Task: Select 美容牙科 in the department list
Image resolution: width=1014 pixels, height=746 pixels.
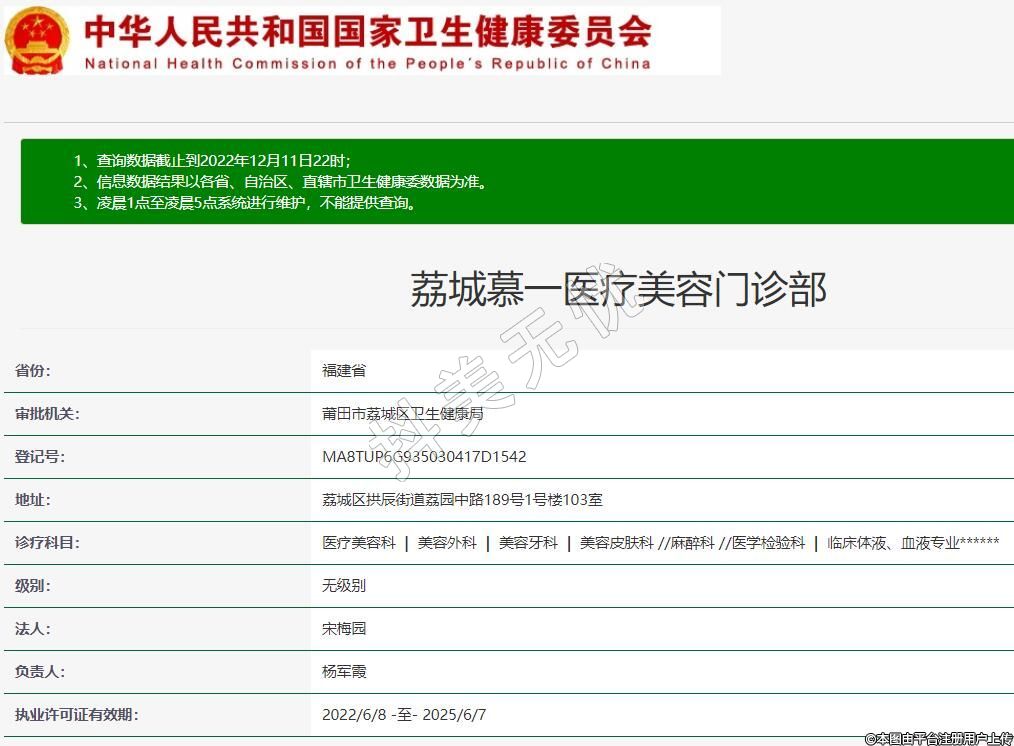Action: [x=528, y=543]
